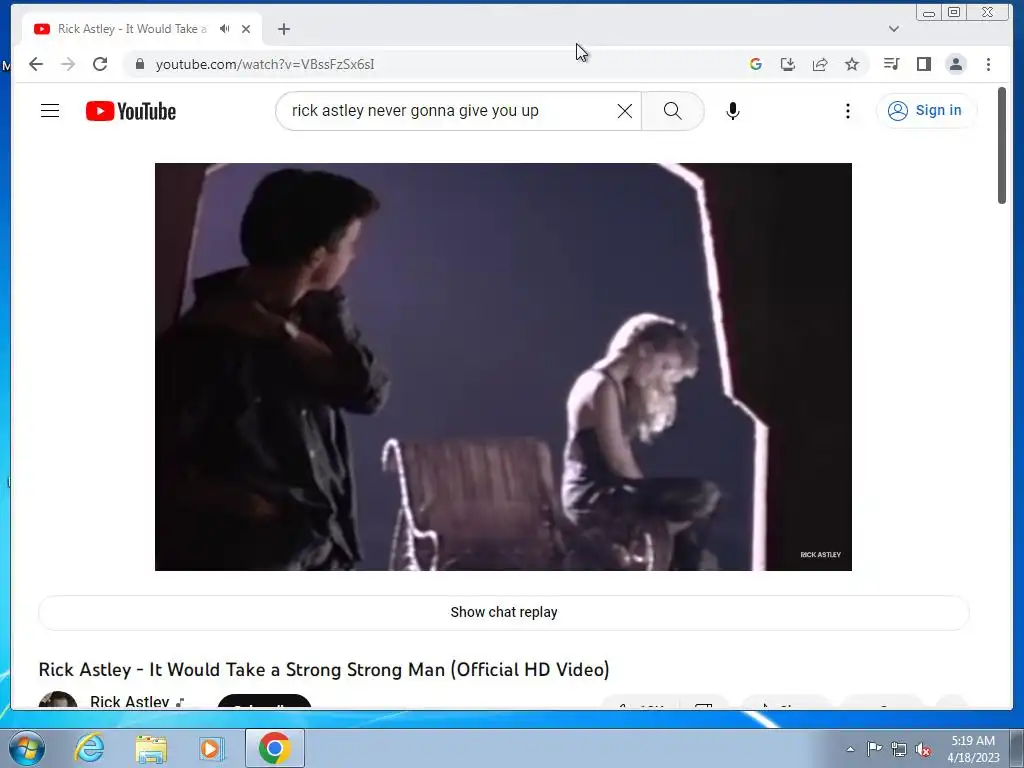Click the Show chat replay button
The height and width of the screenshot is (768, 1024).
pos(504,612)
